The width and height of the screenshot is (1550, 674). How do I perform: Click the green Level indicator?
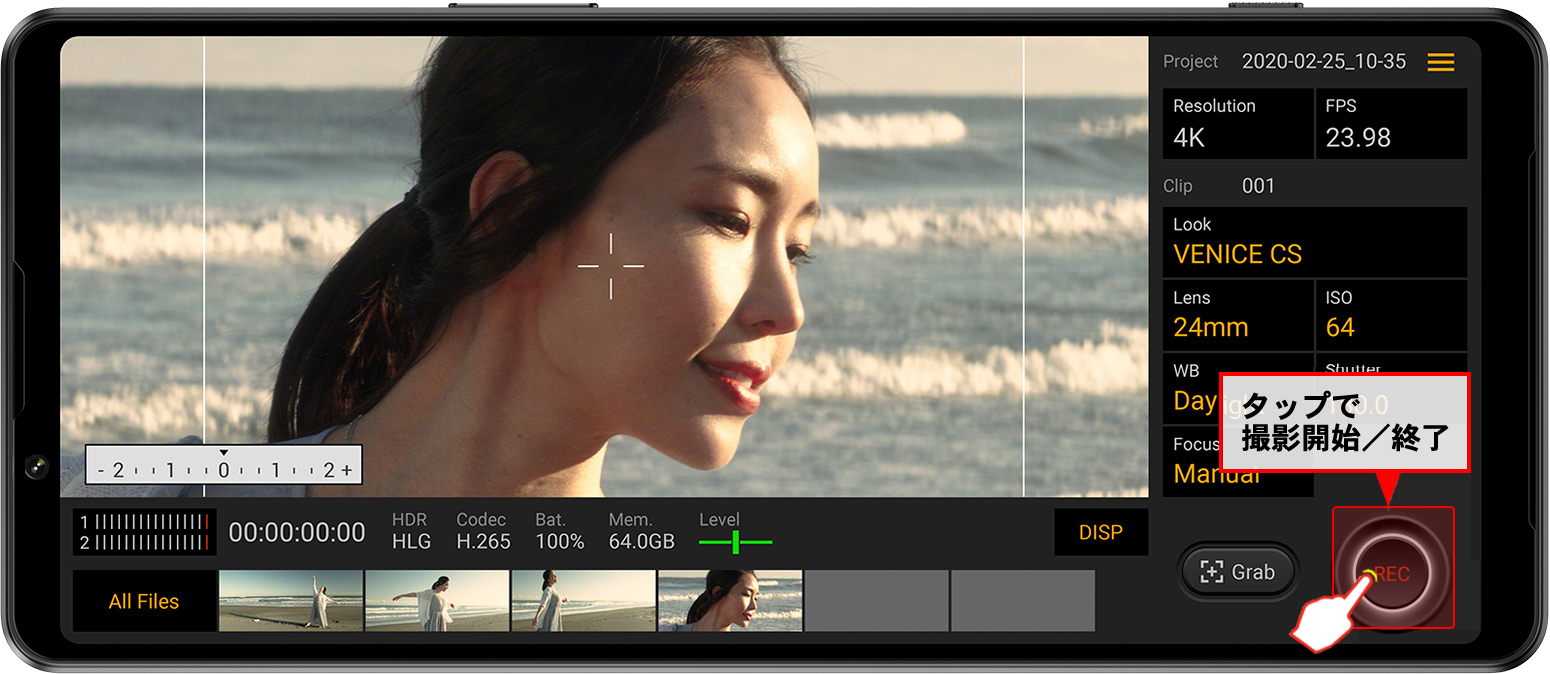735,541
